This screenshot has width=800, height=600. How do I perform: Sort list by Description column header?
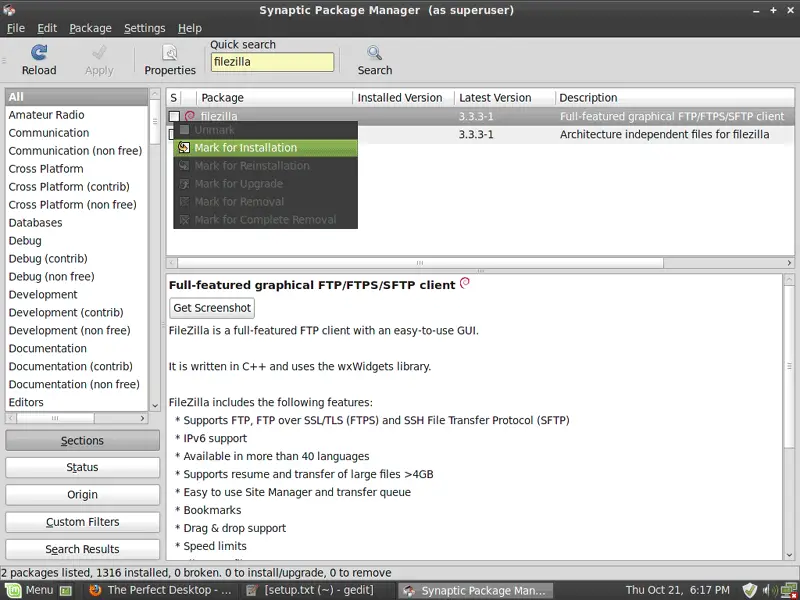pos(588,98)
